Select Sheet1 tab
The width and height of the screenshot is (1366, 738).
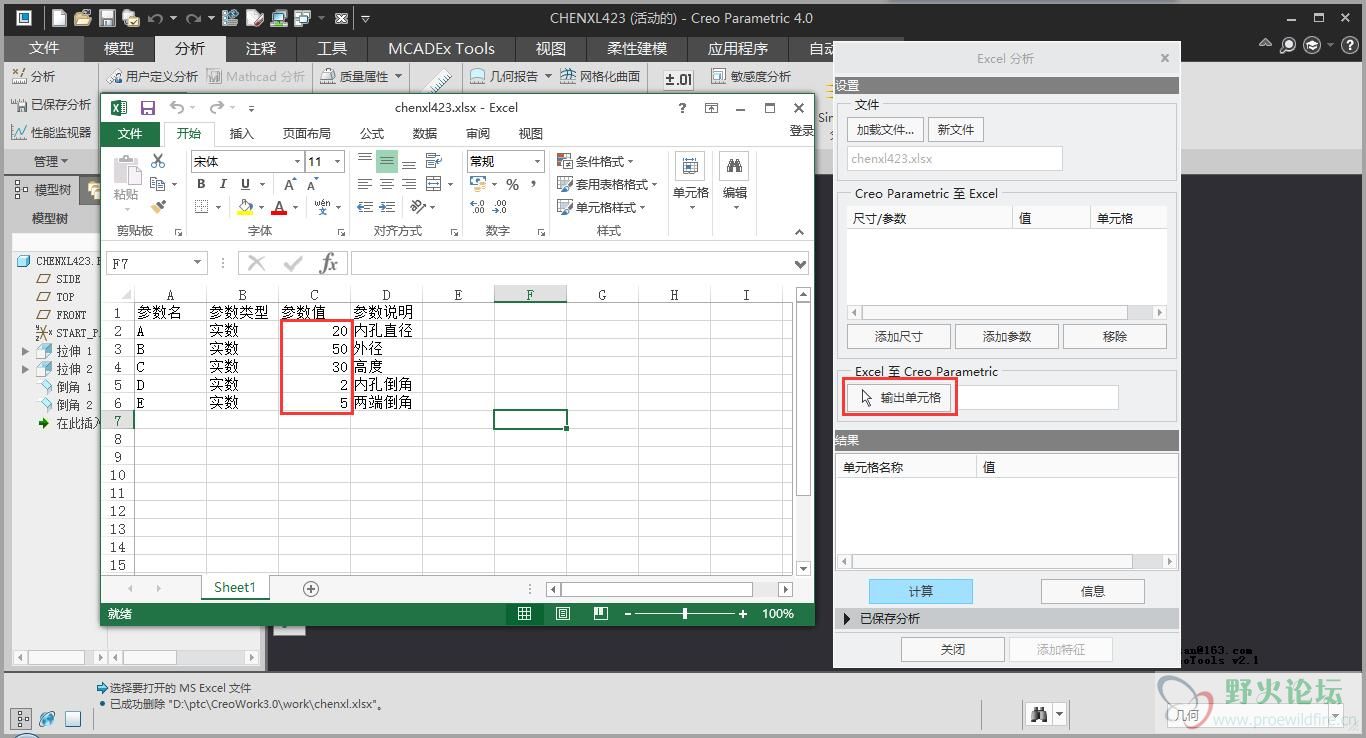pyautogui.click(x=235, y=588)
